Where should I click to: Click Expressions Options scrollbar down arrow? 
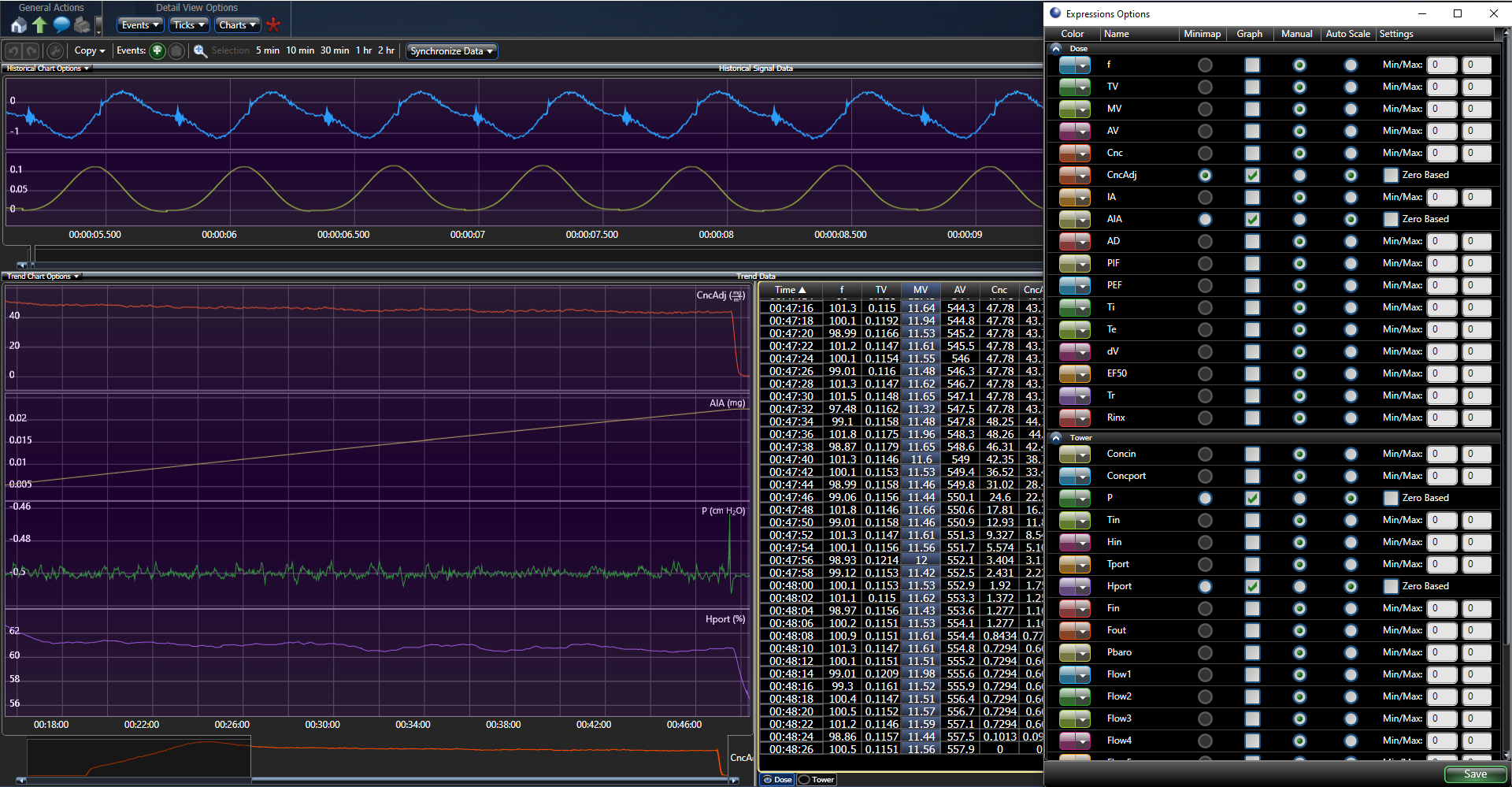coord(1507,756)
